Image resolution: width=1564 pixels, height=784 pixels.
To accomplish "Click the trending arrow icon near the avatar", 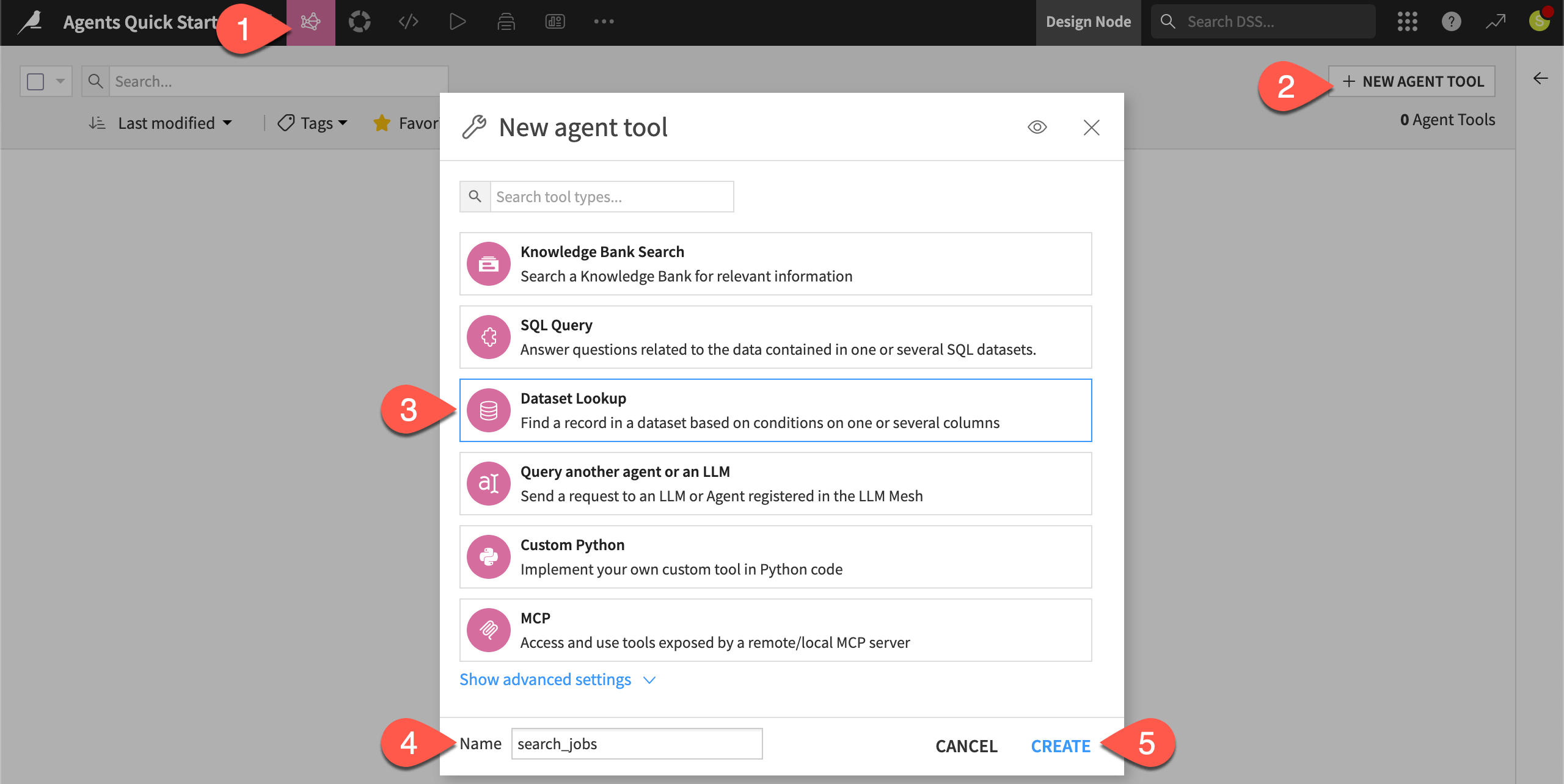I will pos(1496,21).
